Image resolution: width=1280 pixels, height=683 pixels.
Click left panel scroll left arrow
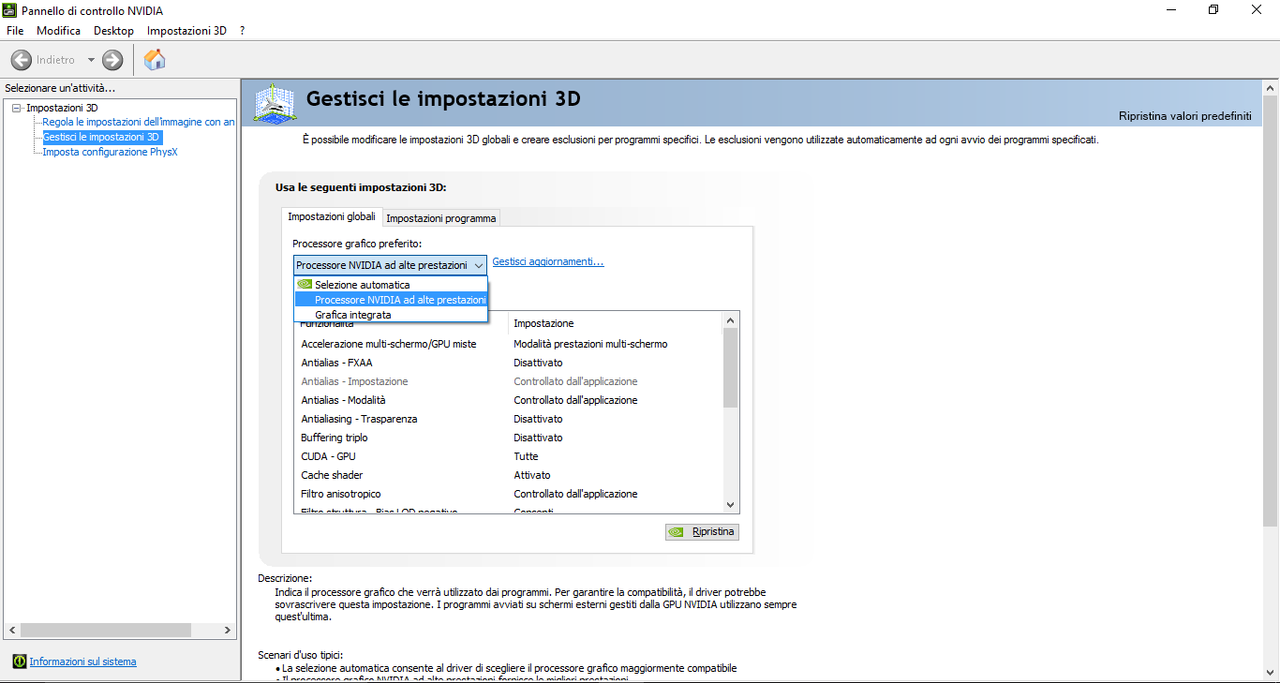tap(12, 630)
